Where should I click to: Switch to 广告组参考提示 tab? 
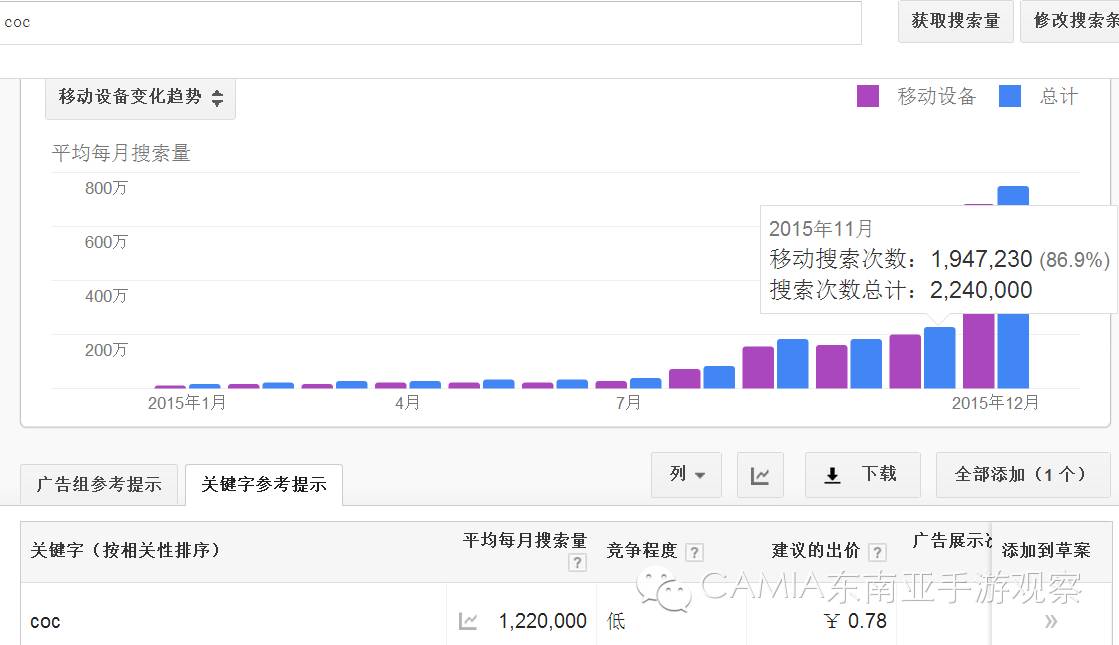pos(98,484)
